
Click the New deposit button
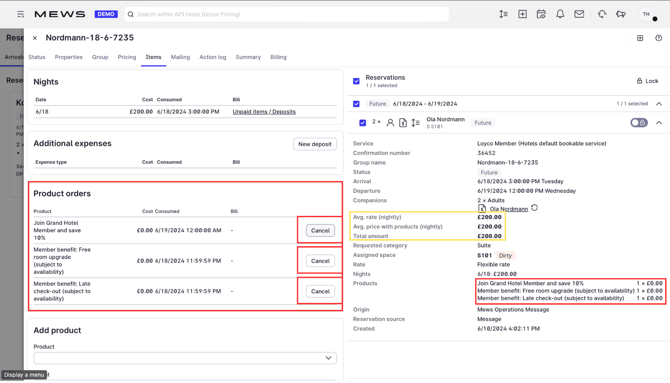coord(315,144)
